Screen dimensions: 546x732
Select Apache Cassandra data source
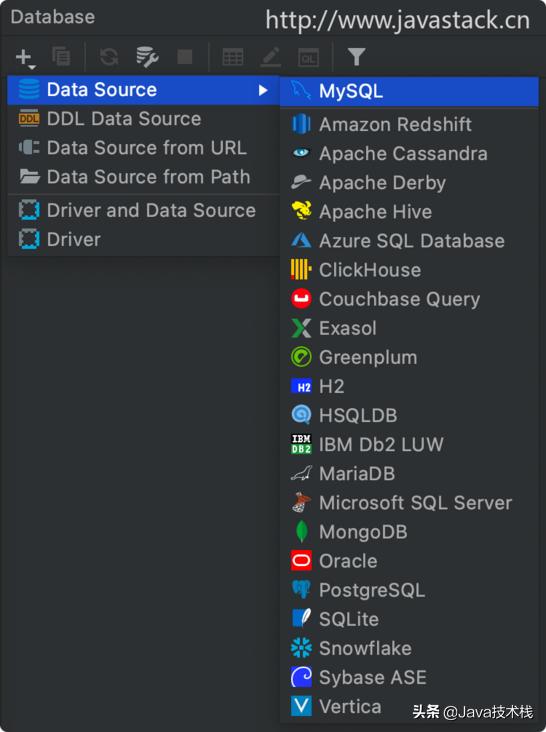tap(409, 154)
